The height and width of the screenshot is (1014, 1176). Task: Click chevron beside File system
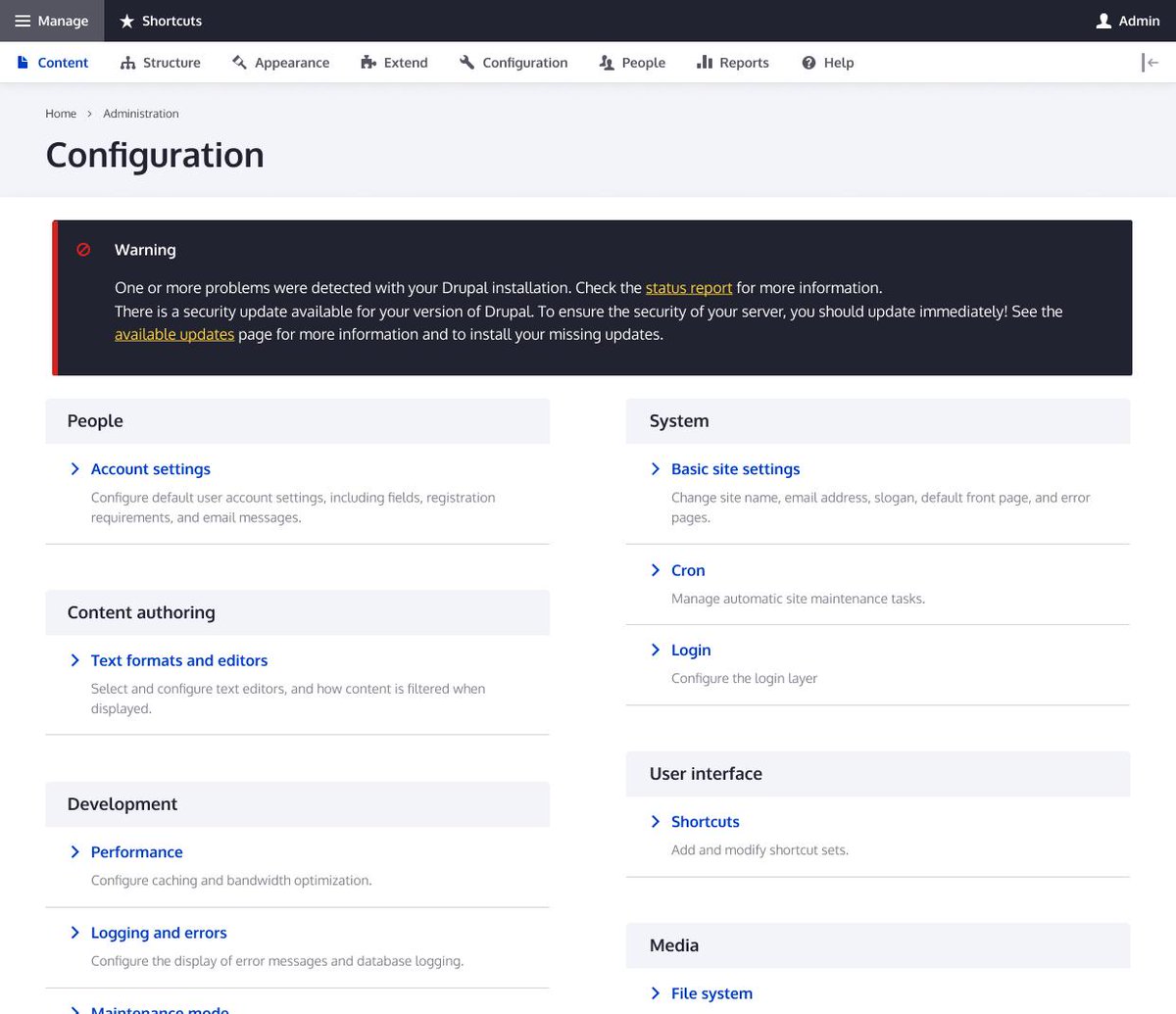656,993
